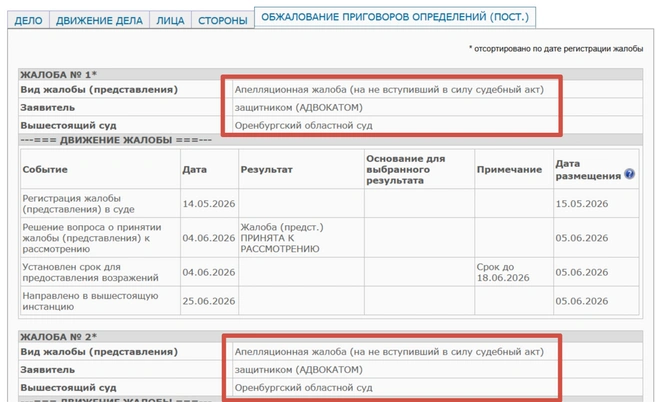Click Решение вопроса о принятии жалобы event

(92, 238)
